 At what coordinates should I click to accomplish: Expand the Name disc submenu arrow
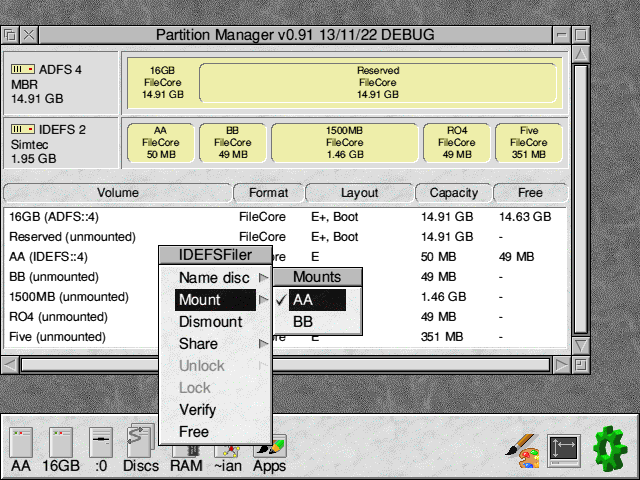coord(264,278)
